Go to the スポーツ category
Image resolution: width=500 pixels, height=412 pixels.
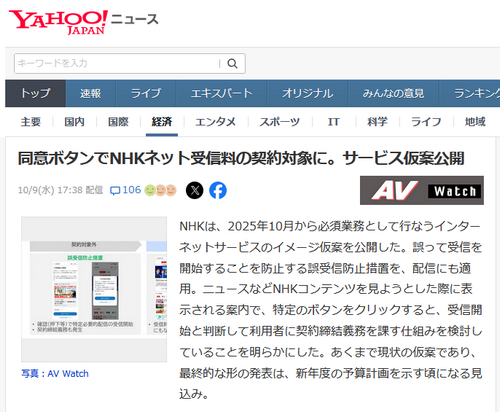pos(280,122)
